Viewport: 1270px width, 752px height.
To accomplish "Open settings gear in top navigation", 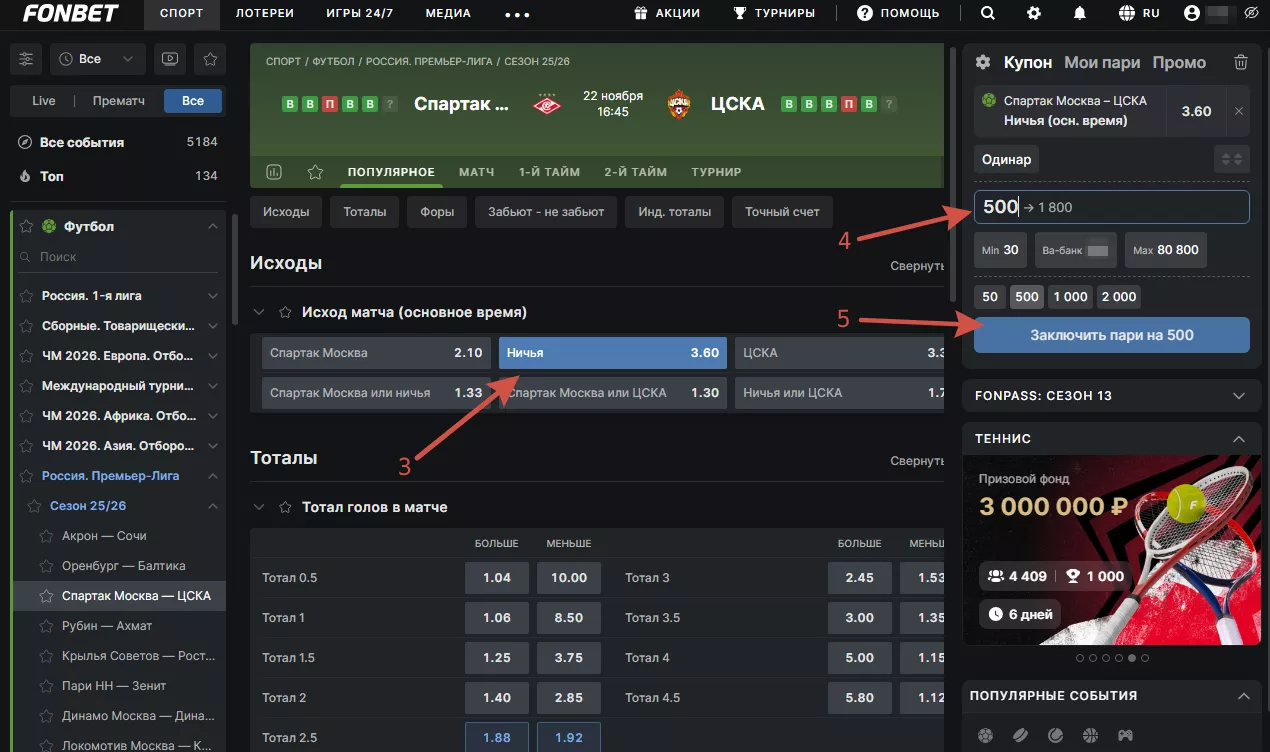I will [x=1034, y=14].
